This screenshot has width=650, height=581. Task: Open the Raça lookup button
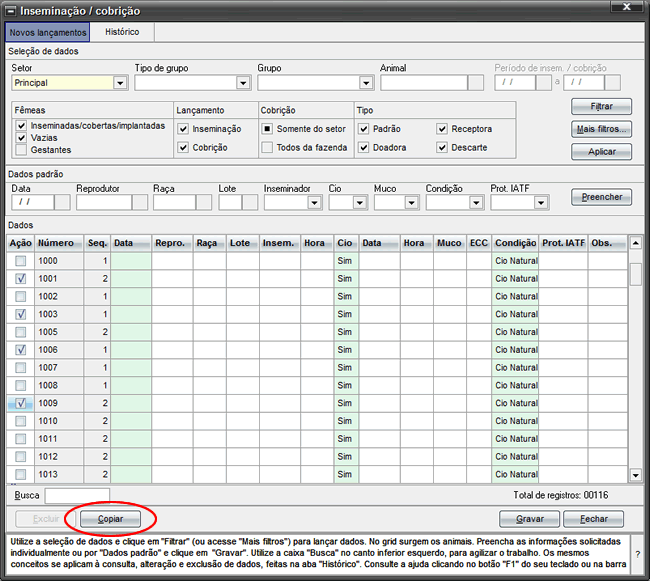click(204, 202)
